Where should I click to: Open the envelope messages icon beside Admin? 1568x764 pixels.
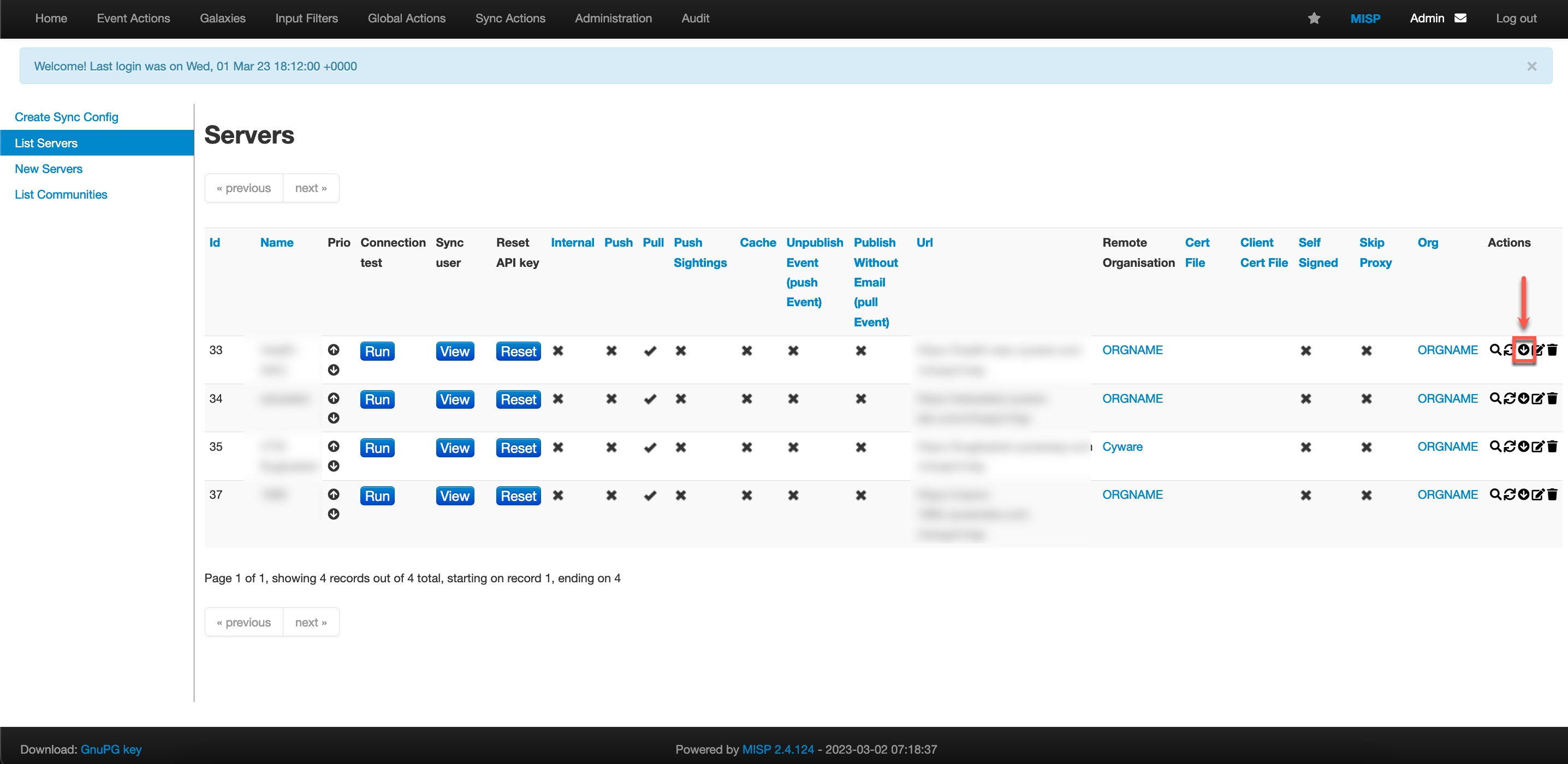click(1460, 18)
